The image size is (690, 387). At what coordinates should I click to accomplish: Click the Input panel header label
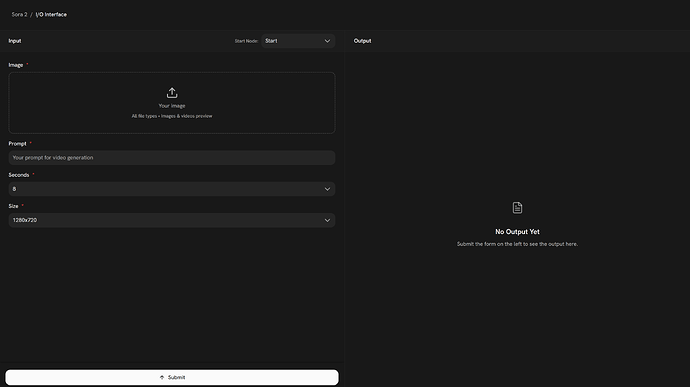tap(15, 41)
